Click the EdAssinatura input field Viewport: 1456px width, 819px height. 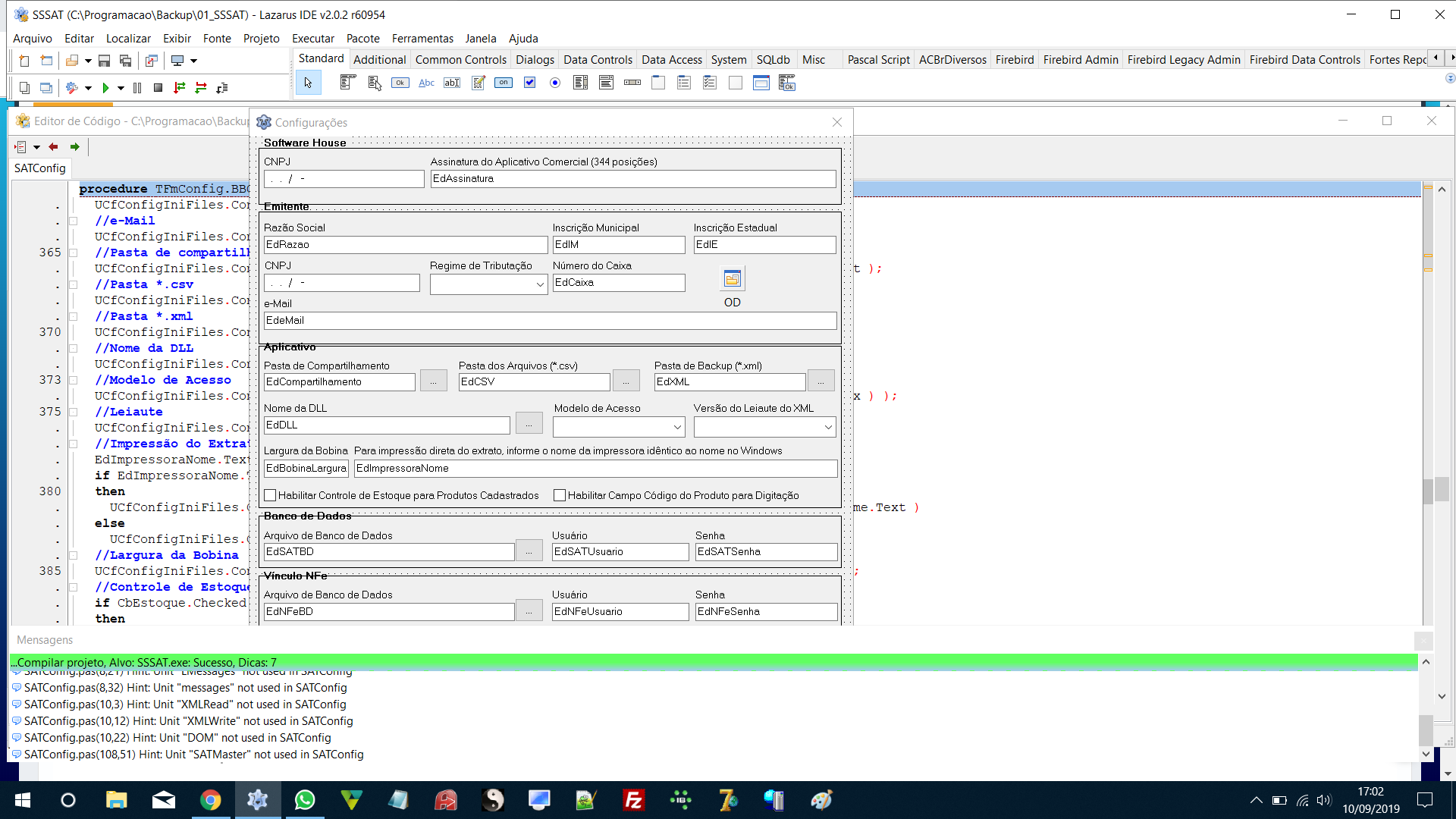(x=633, y=178)
